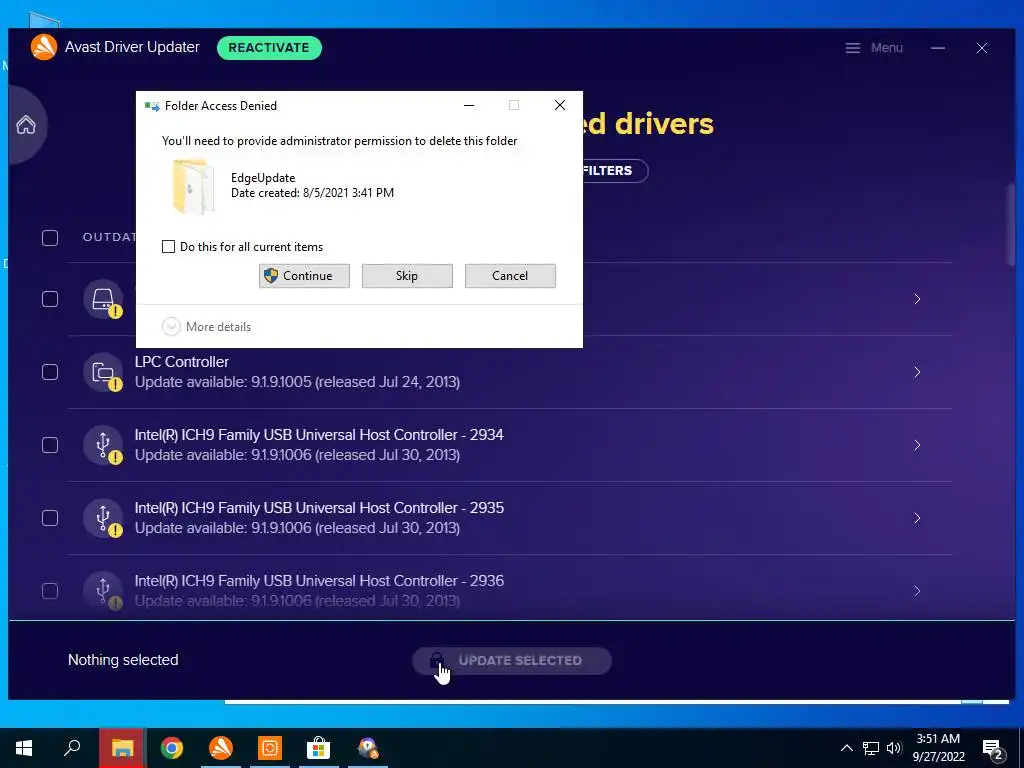
Task: Click the EdgeUpdate folder icon in dialog
Action: click(x=193, y=186)
